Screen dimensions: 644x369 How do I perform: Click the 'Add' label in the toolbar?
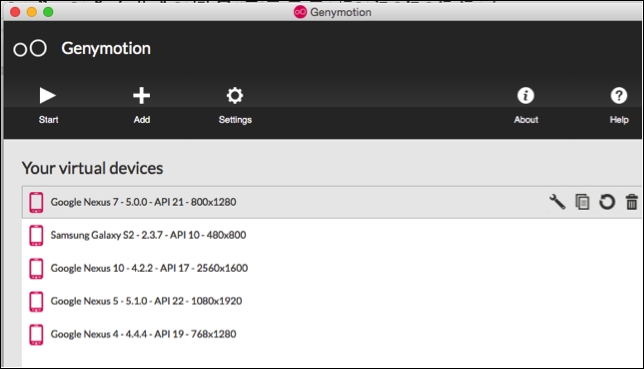coord(142,120)
